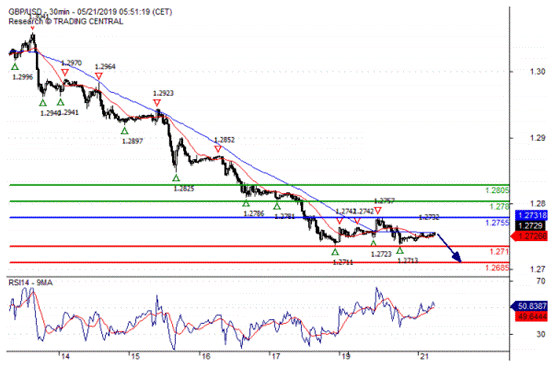Click the red down-triangle marker at 1.2970
554x368 pixels.
point(65,72)
